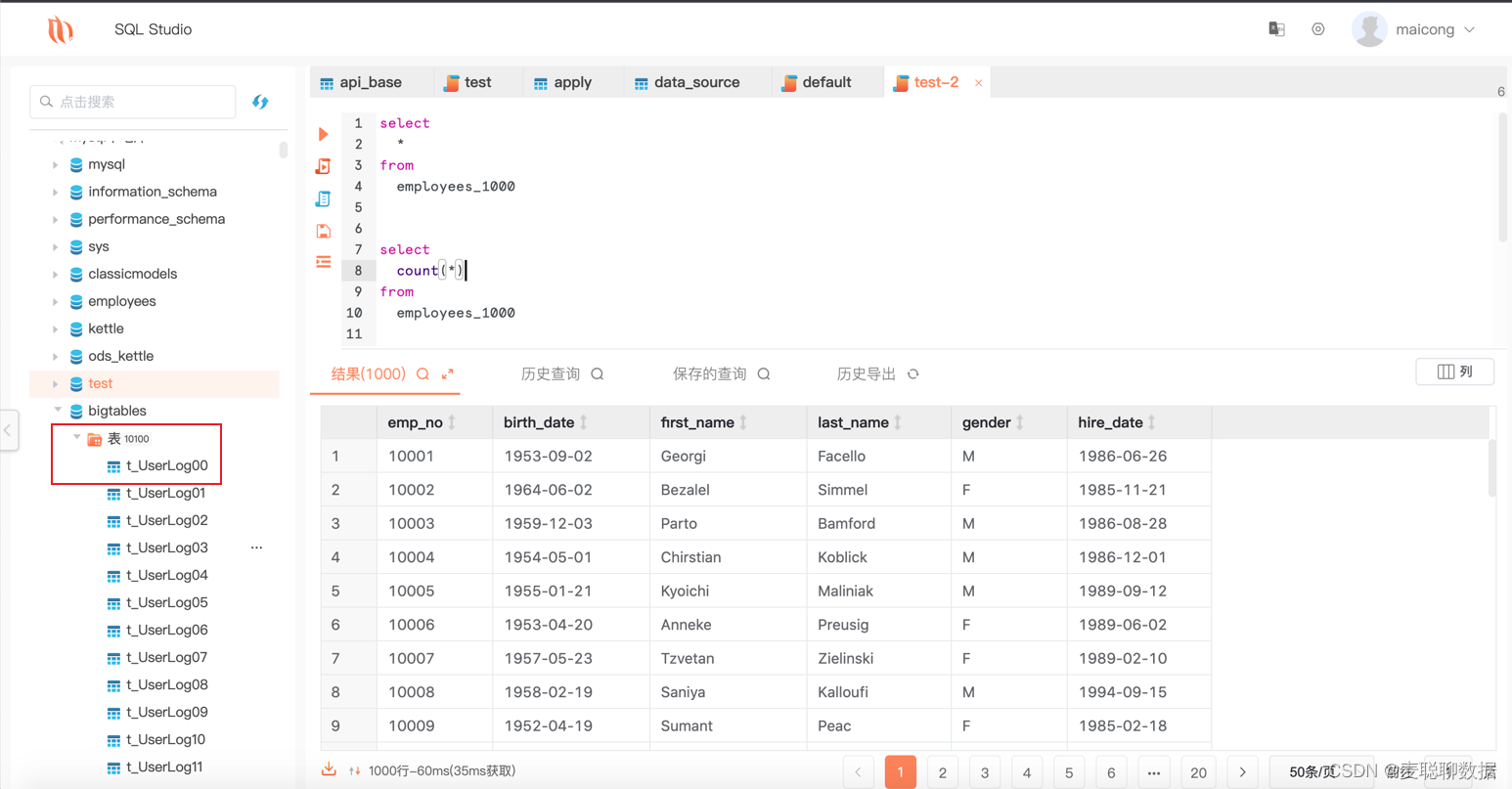Search results via magnifier beside 结果(1000)
1512x789 pixels.
pyautogui.click(x=422, y=374)
